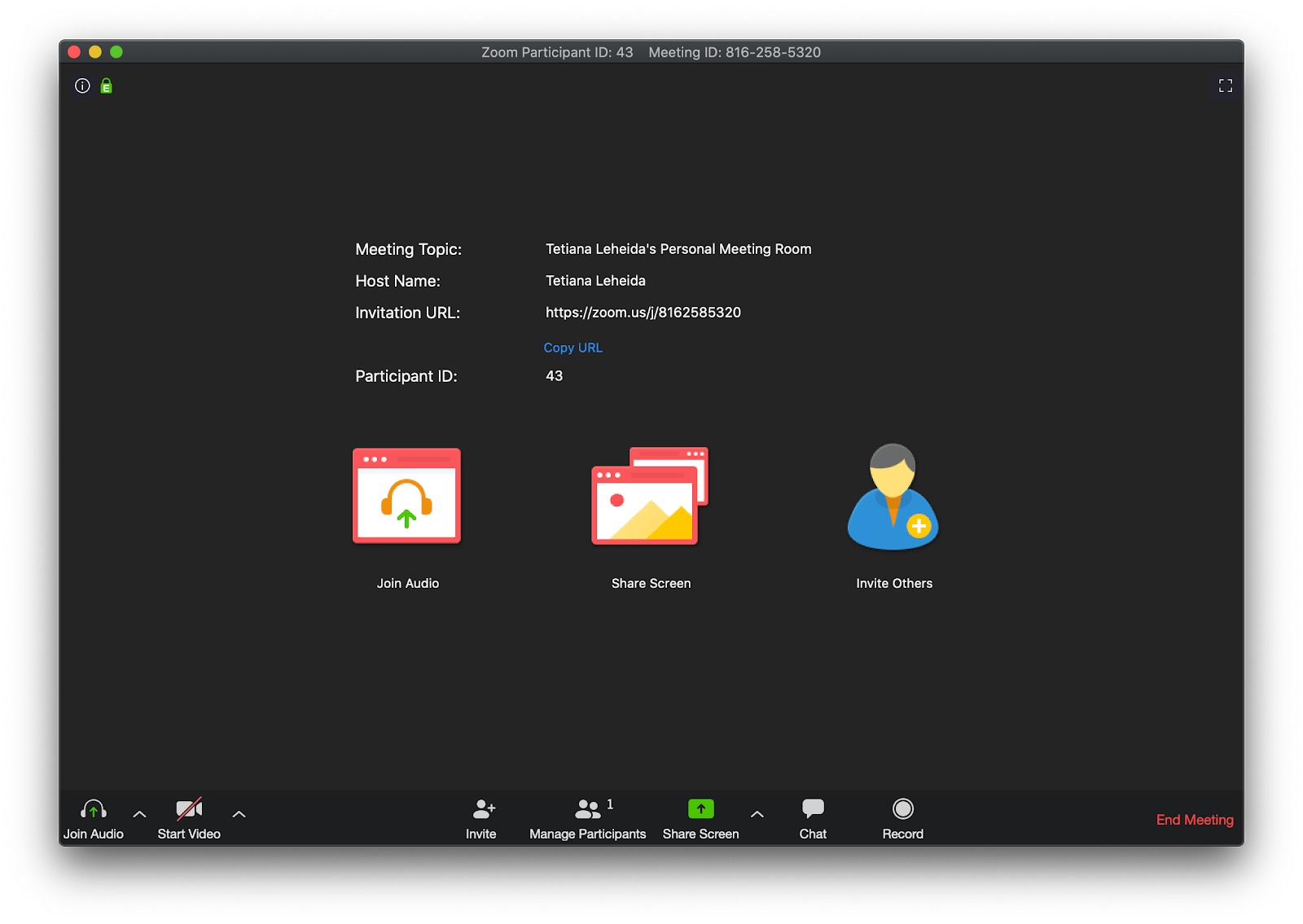The image size is (1303, 924).
Task: Join Audio from the bottom toolbar
Action: point(94,818)
